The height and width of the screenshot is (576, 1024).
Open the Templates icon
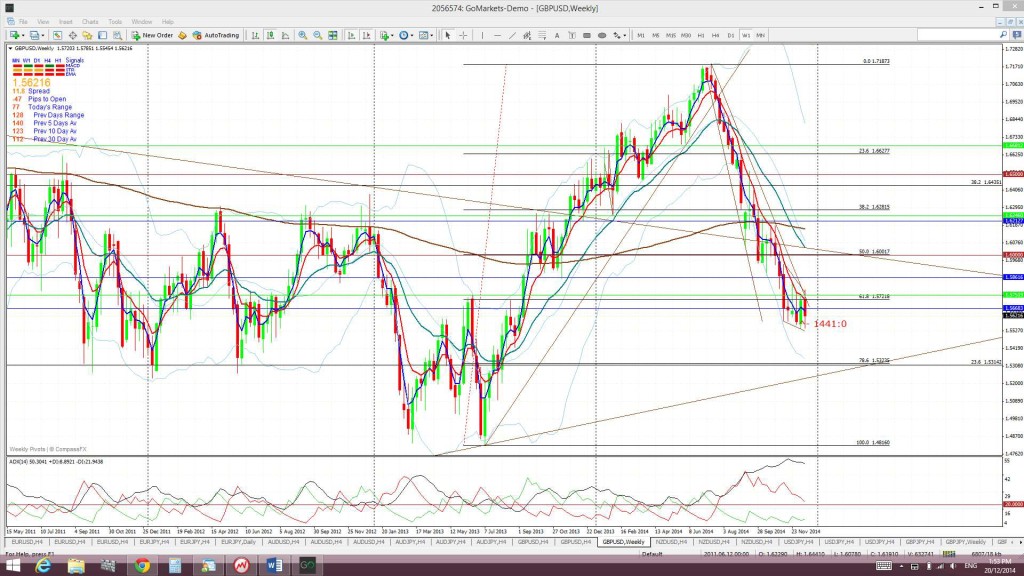click(423, 35)
